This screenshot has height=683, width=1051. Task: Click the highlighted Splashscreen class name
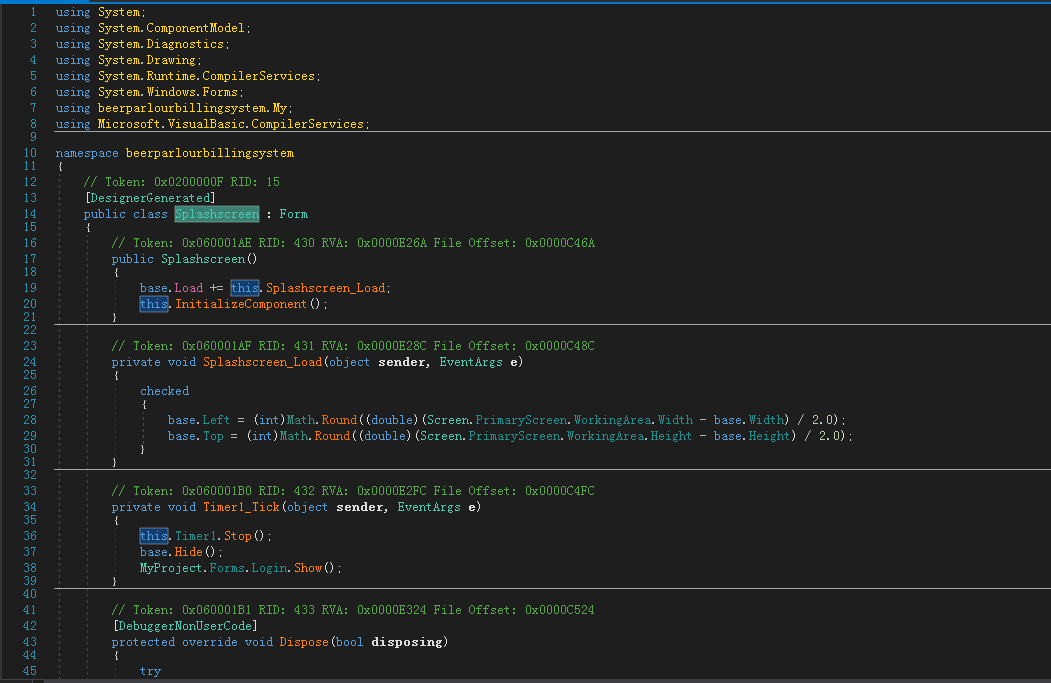(217, 214)
